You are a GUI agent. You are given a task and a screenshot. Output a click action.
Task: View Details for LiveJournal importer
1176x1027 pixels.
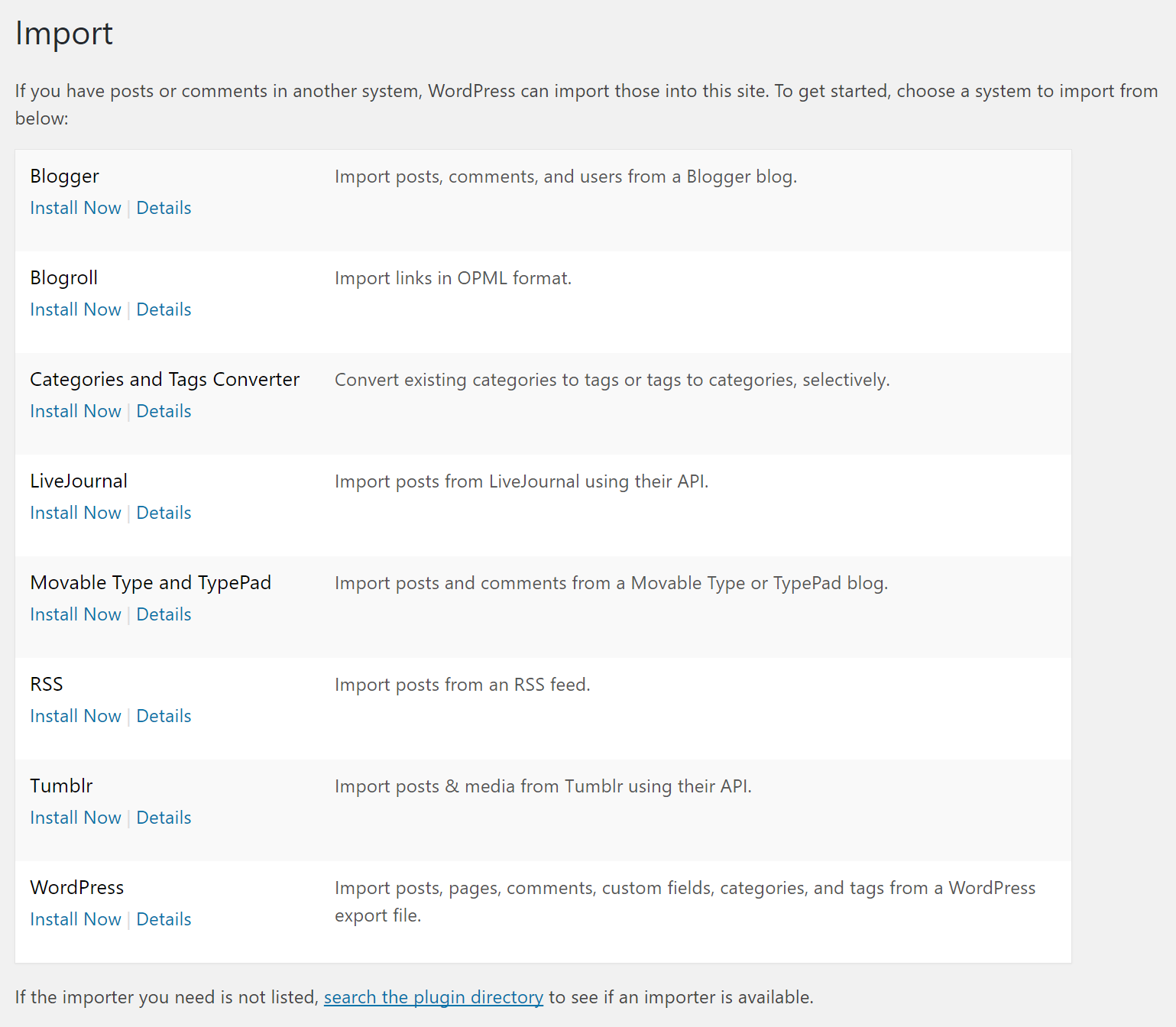164,513
